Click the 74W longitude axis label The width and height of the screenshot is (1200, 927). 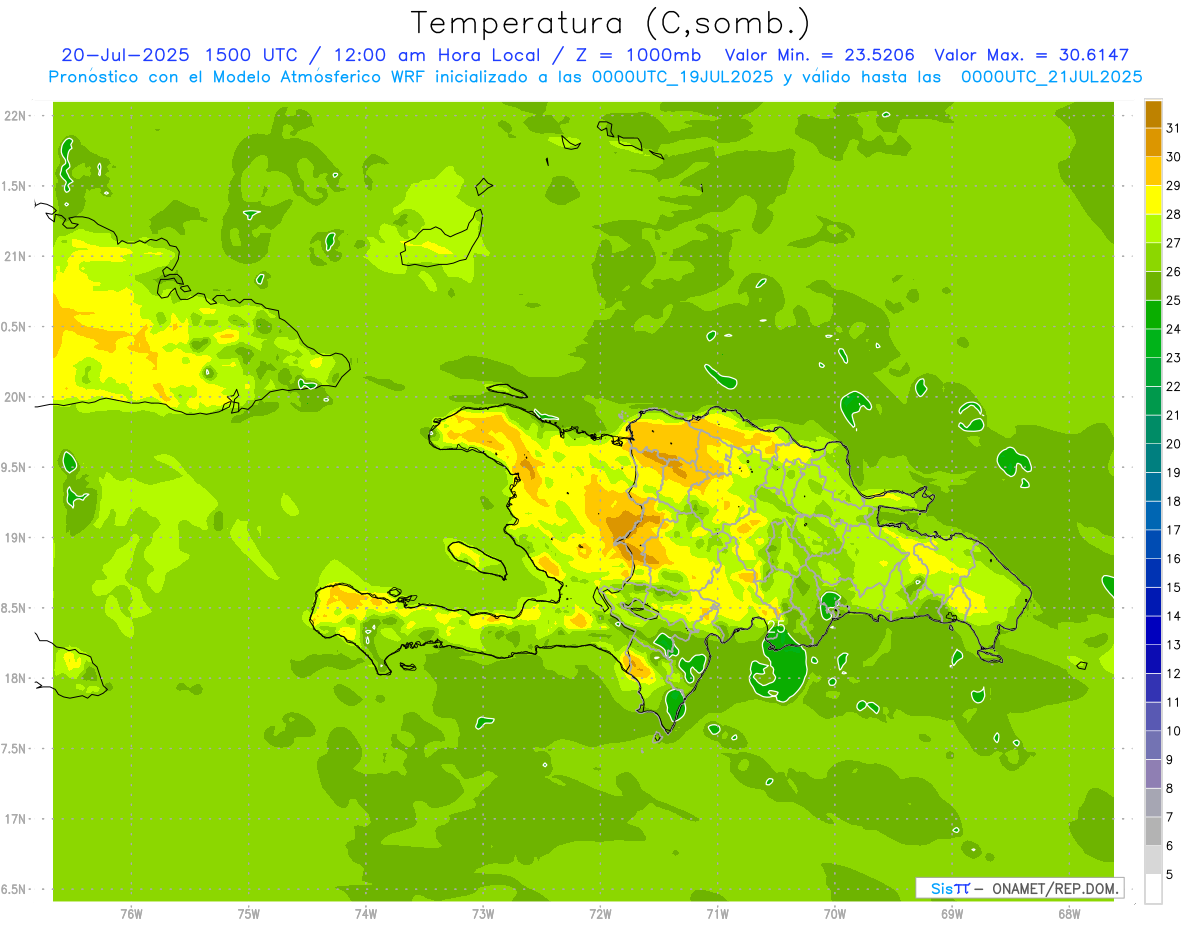click(x=366, y=913)
